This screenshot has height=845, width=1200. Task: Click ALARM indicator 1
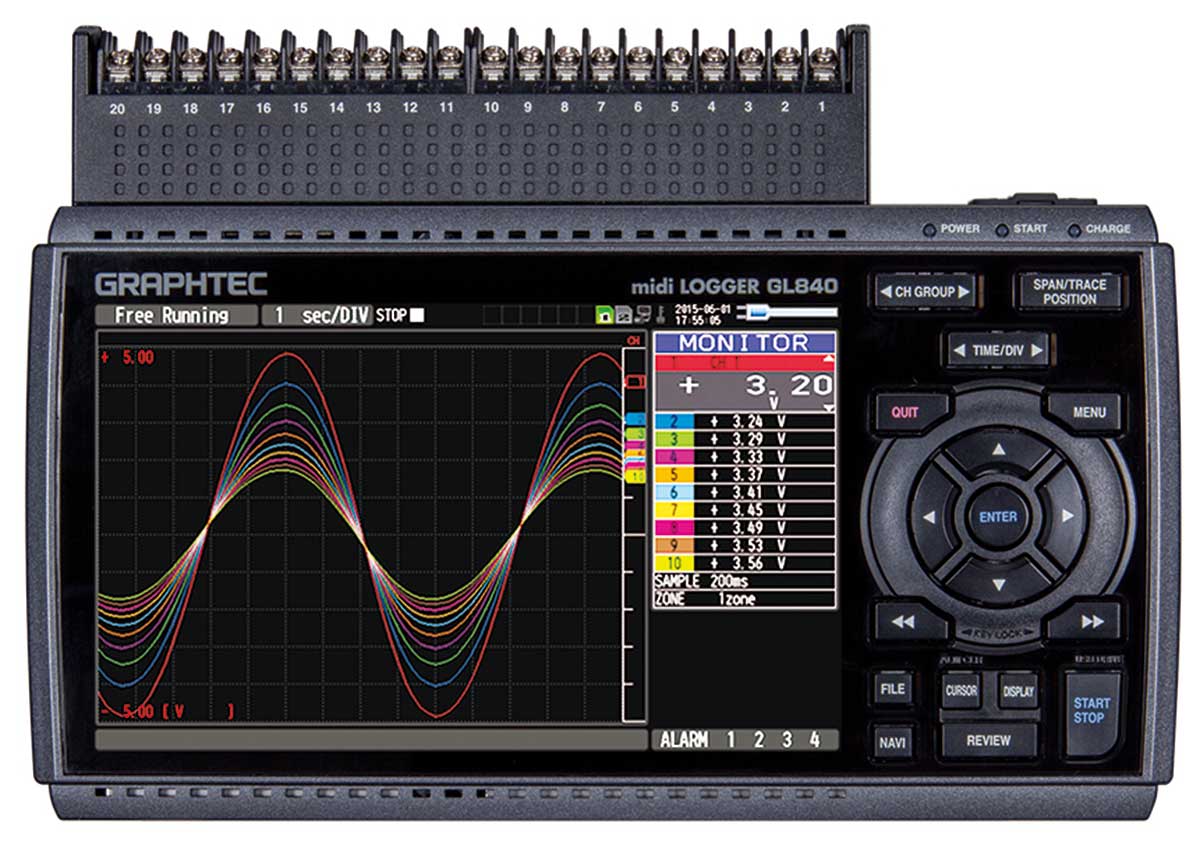tap(730, 740)
